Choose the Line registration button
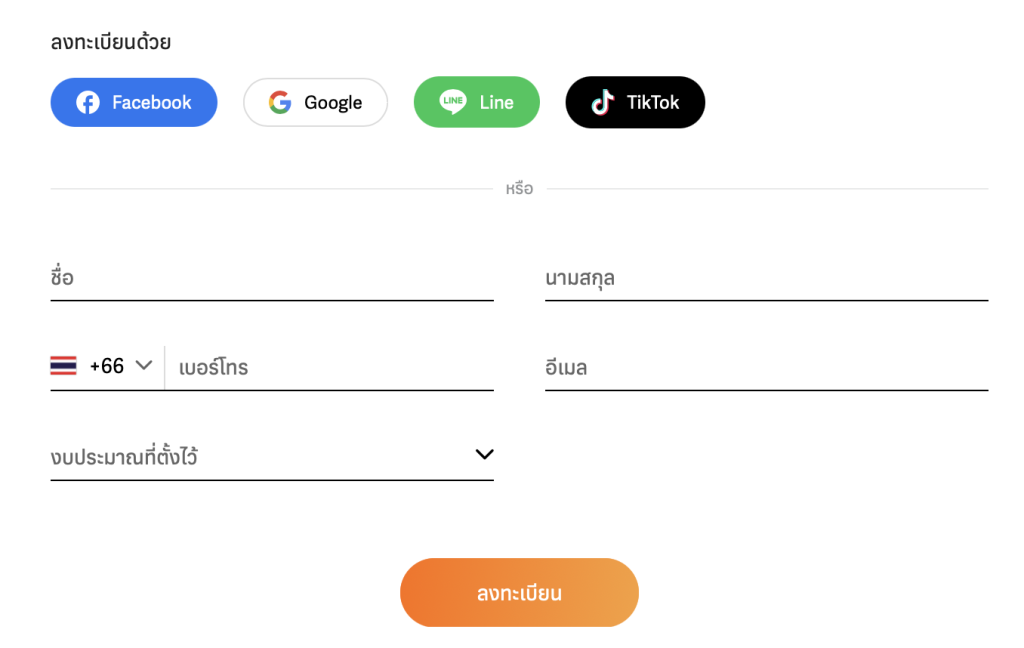 pos(477,102)
